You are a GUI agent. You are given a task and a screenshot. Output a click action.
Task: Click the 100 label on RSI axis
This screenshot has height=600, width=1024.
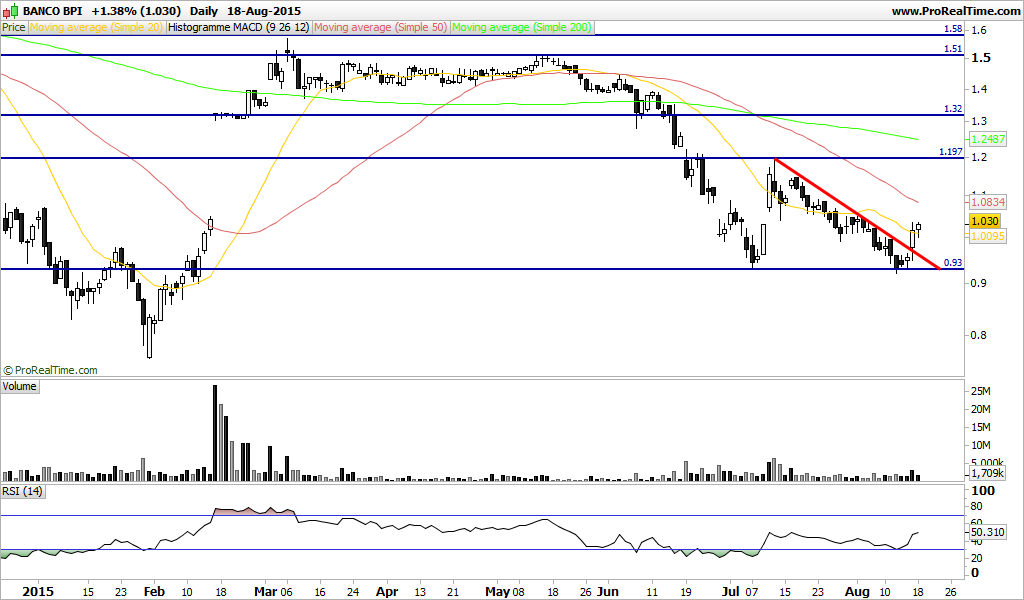click(984, 490)
